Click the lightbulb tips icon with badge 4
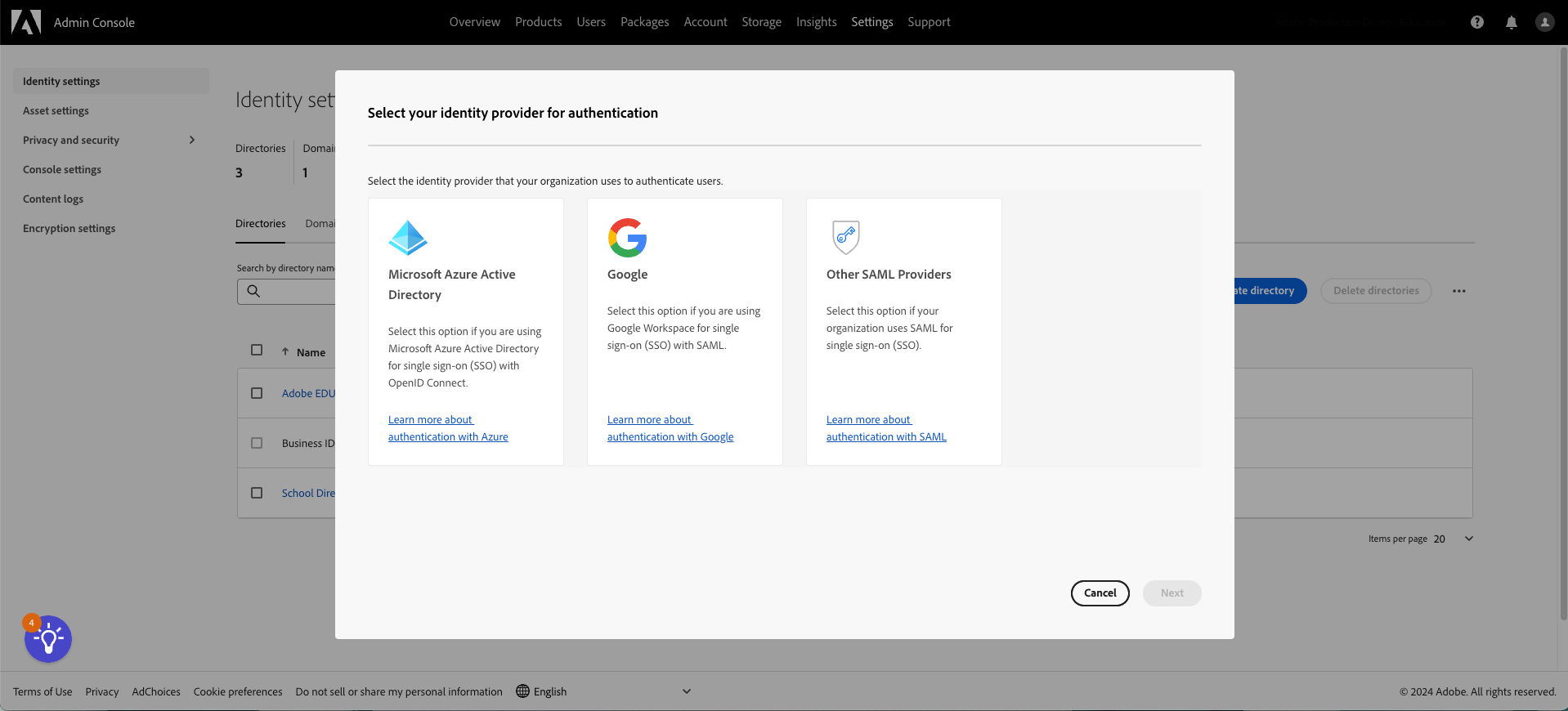Screen dimensions: 1568x711 click(x=48, y=639)
